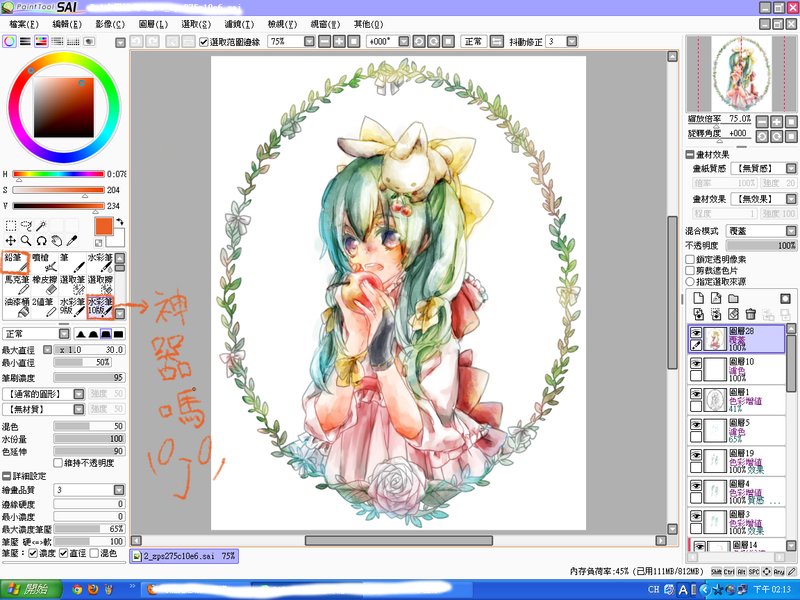800x600 pixels.
Task: Show the color wheel panel
Action: pyautogui.click(x=9, y=41)
